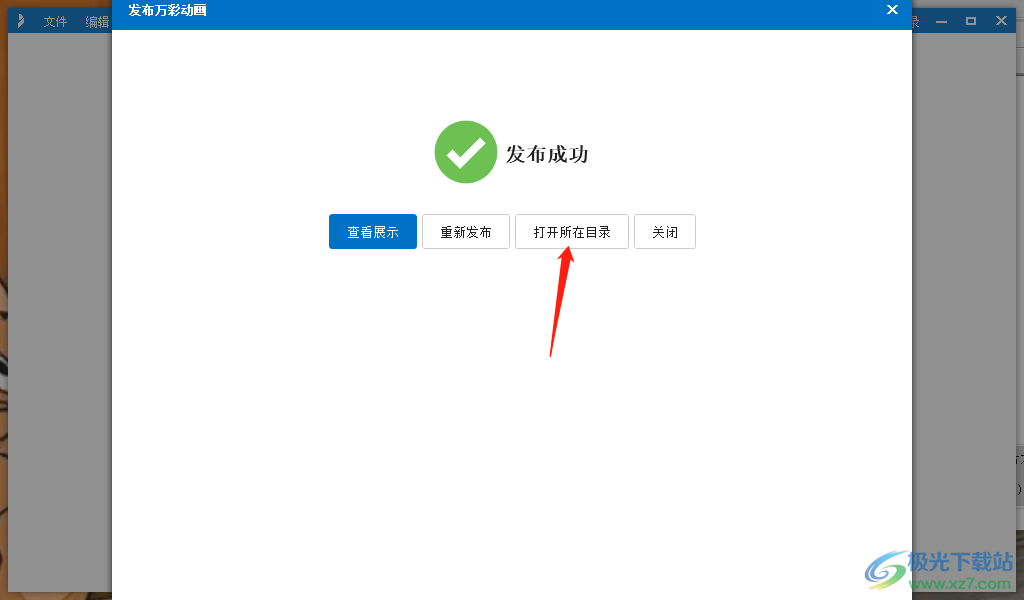Dismiss the dialog with the 关闭 button
This screenshot has height=600, width=1024.
click(x=665, y=232)
